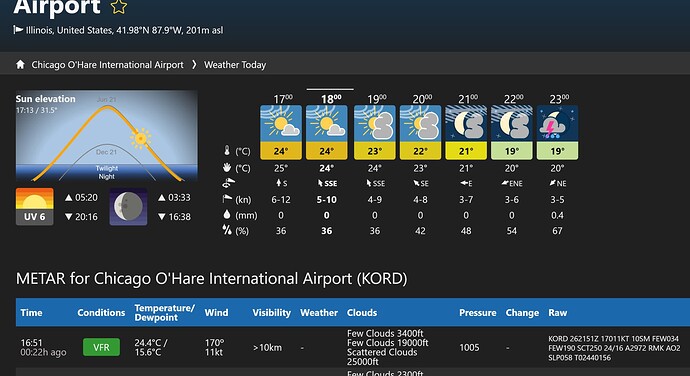The width and height of the screenshot is (690, 376).
Task: Click the METAR time 16:51 cell
Action: click(43, 347)
